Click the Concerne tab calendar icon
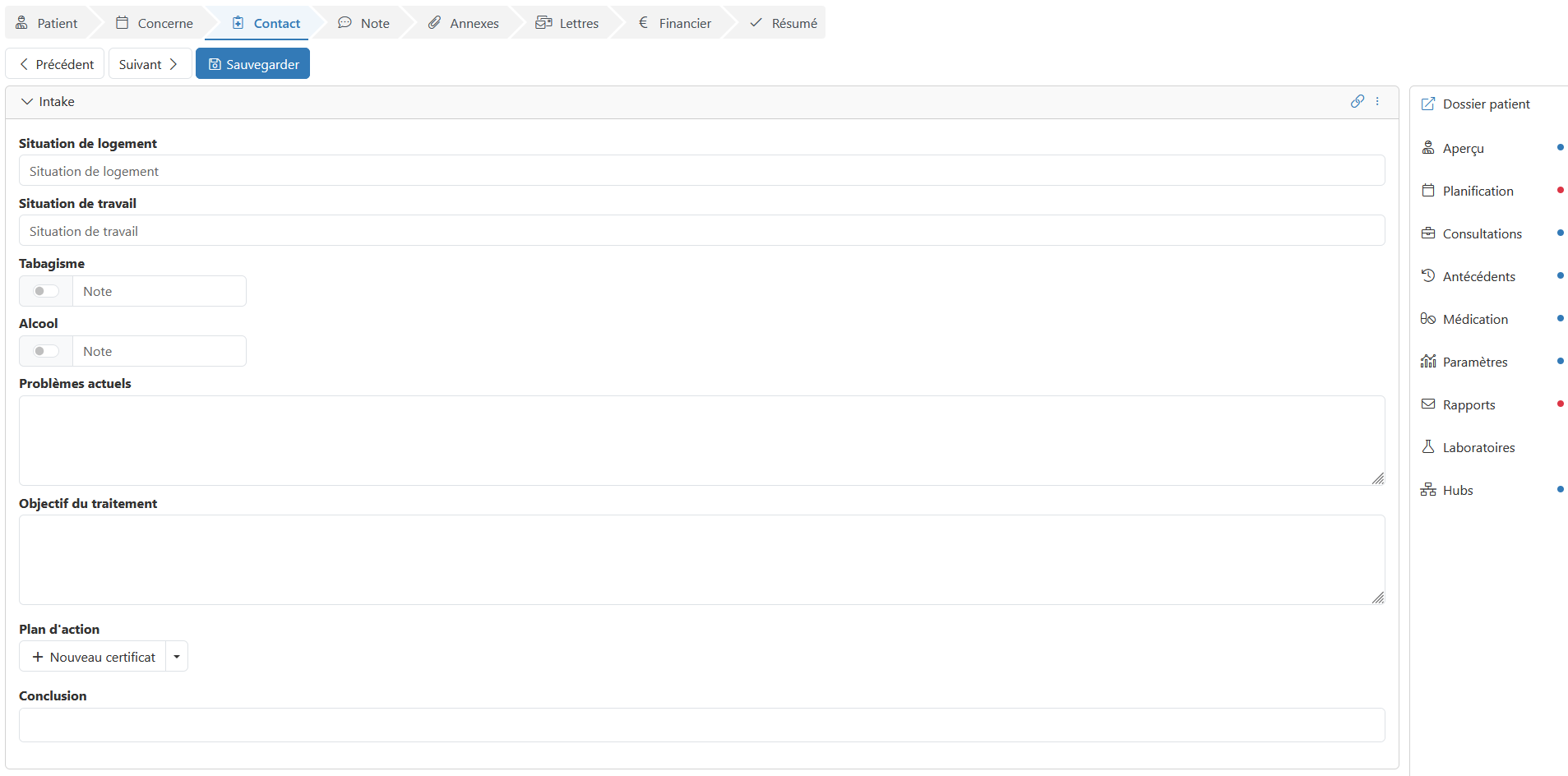1568x776 pixels. pyautogui.click(x=123, y=23)
